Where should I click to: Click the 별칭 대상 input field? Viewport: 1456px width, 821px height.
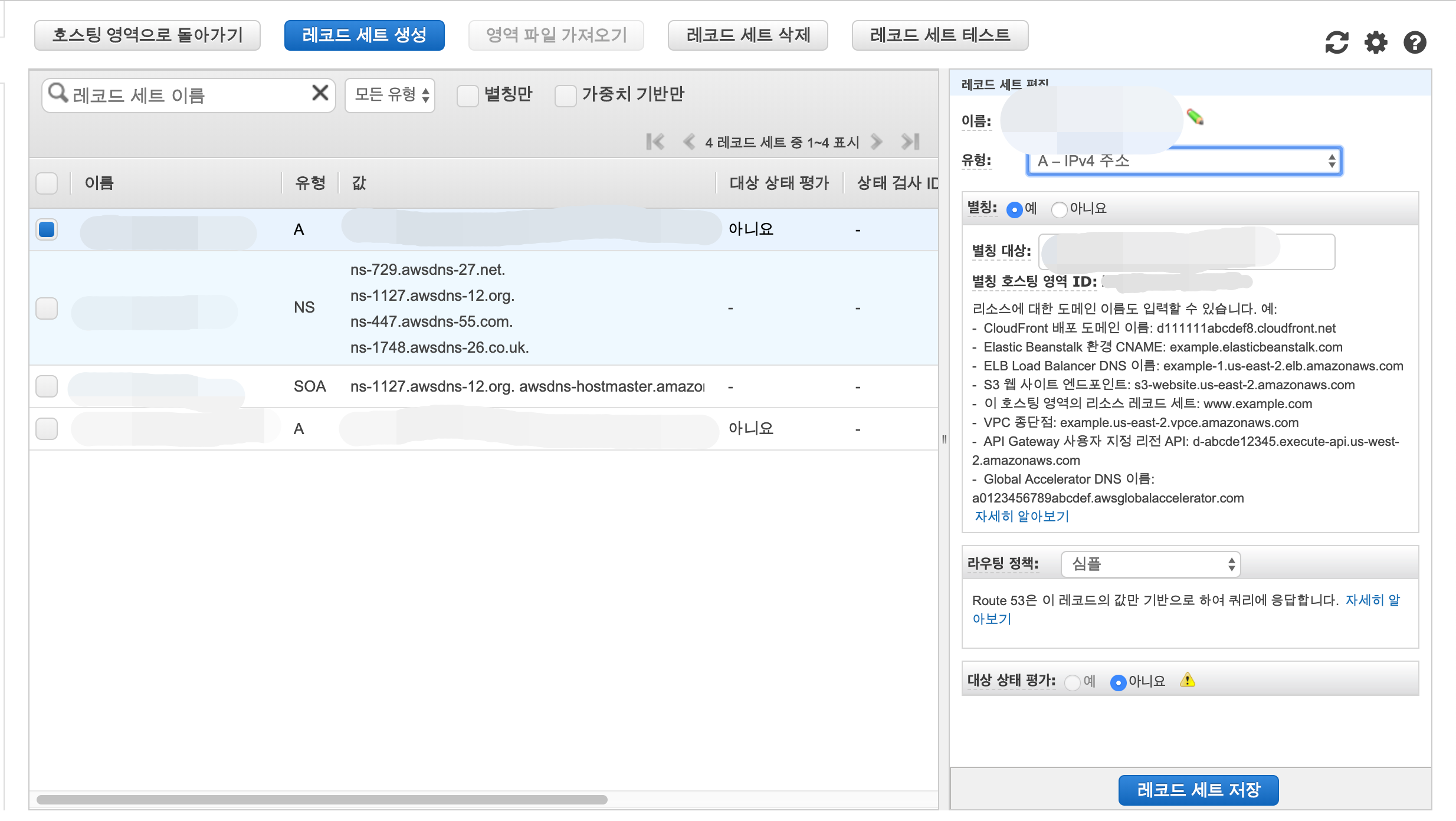(x=1186, y=252)
